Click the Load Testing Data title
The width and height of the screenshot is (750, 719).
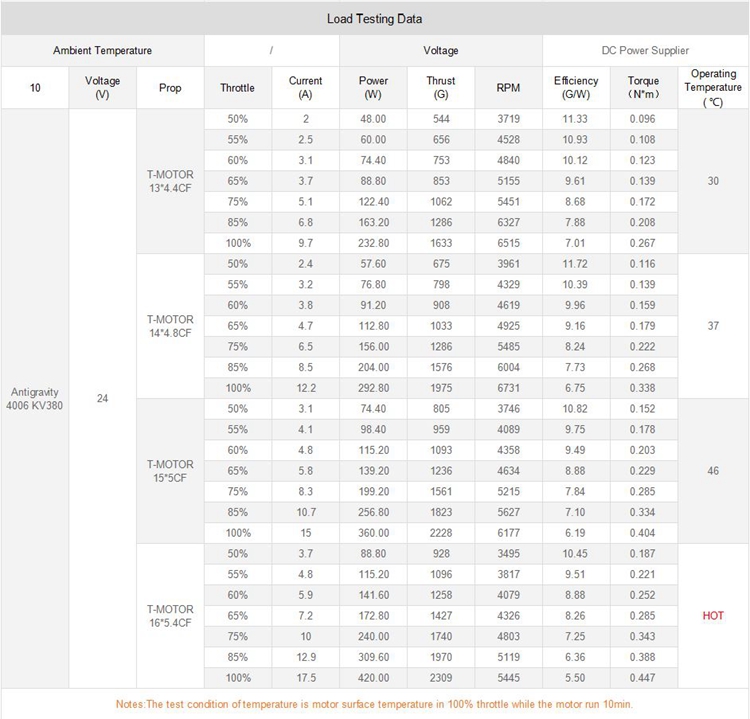(374, 18)
